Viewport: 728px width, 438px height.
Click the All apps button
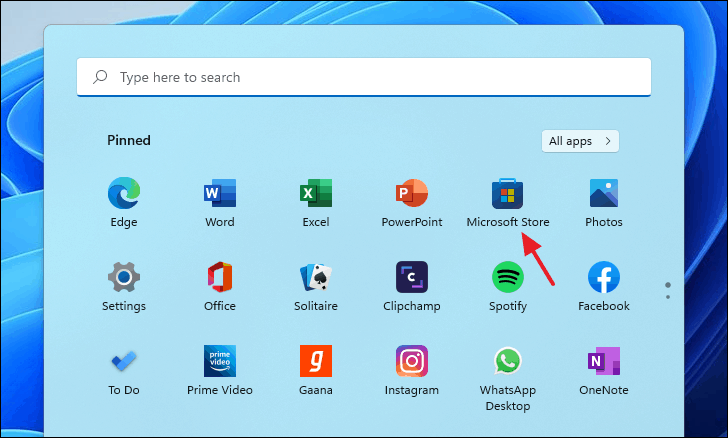[580, 141]
